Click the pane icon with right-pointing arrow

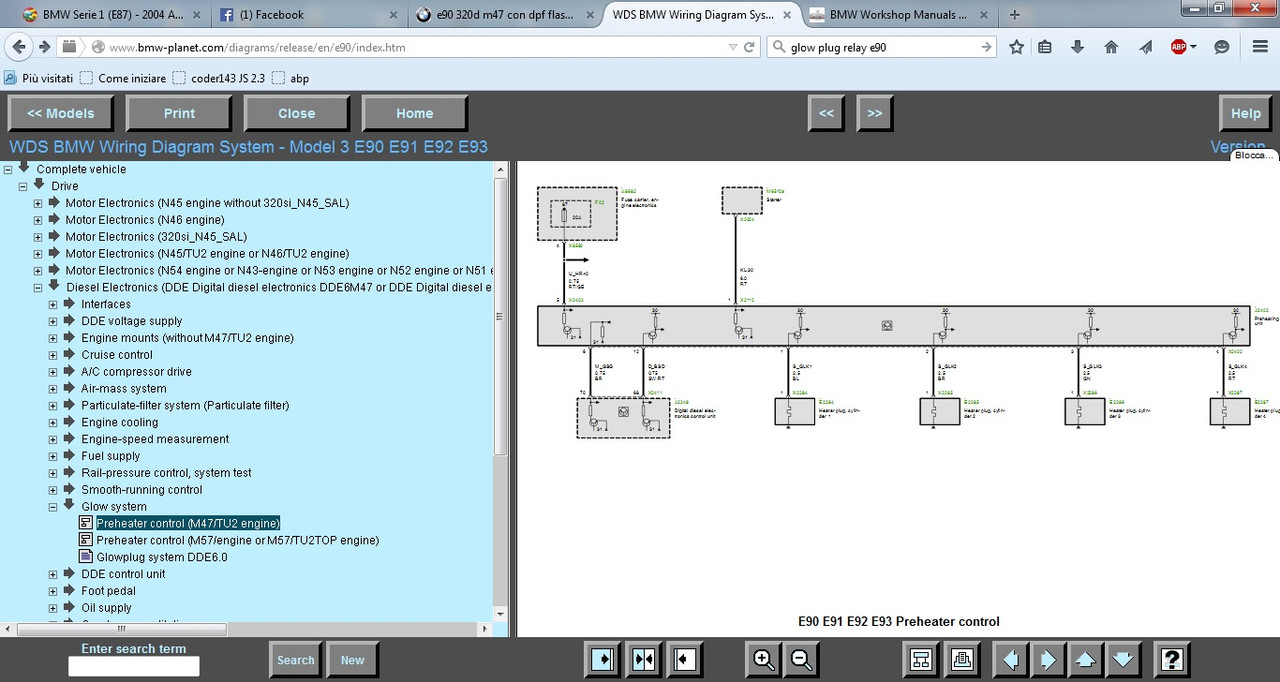(604, 660)
